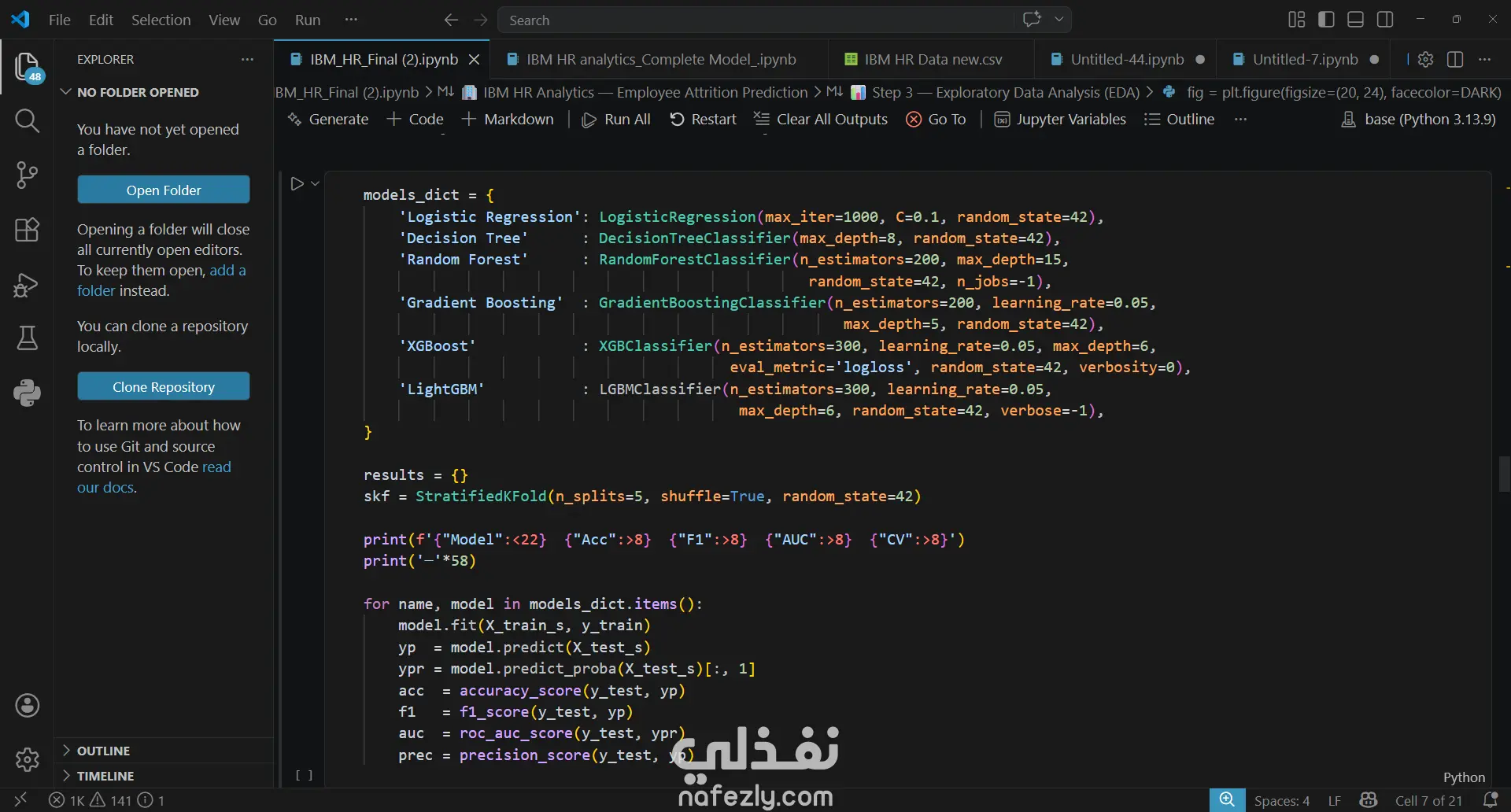This screenshot has width=1511, height=812.
Task: Open the Copilot chat icon
Action: [1032, 20]
